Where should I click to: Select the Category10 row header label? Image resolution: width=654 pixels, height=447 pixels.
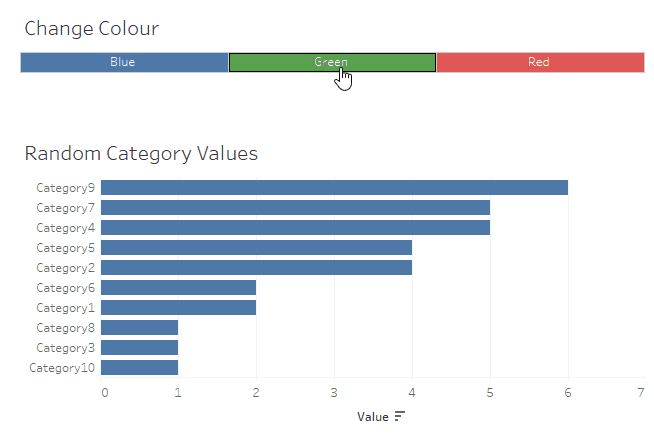(x=62, y=368)
